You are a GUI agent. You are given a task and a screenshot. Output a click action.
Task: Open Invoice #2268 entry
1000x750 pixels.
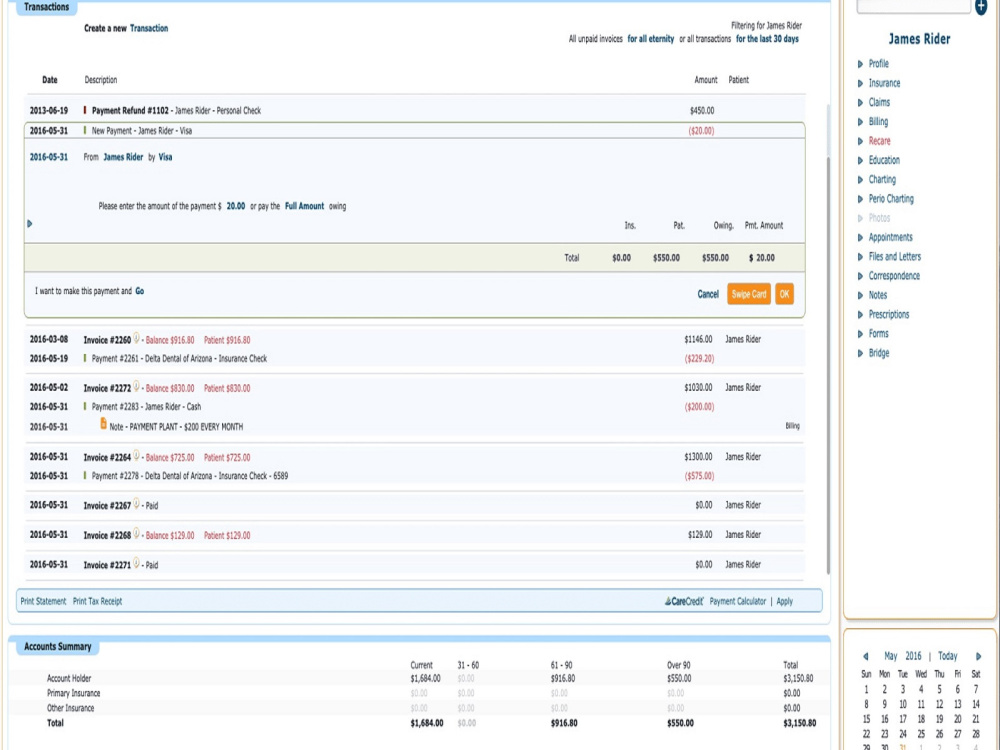[107, 535]
